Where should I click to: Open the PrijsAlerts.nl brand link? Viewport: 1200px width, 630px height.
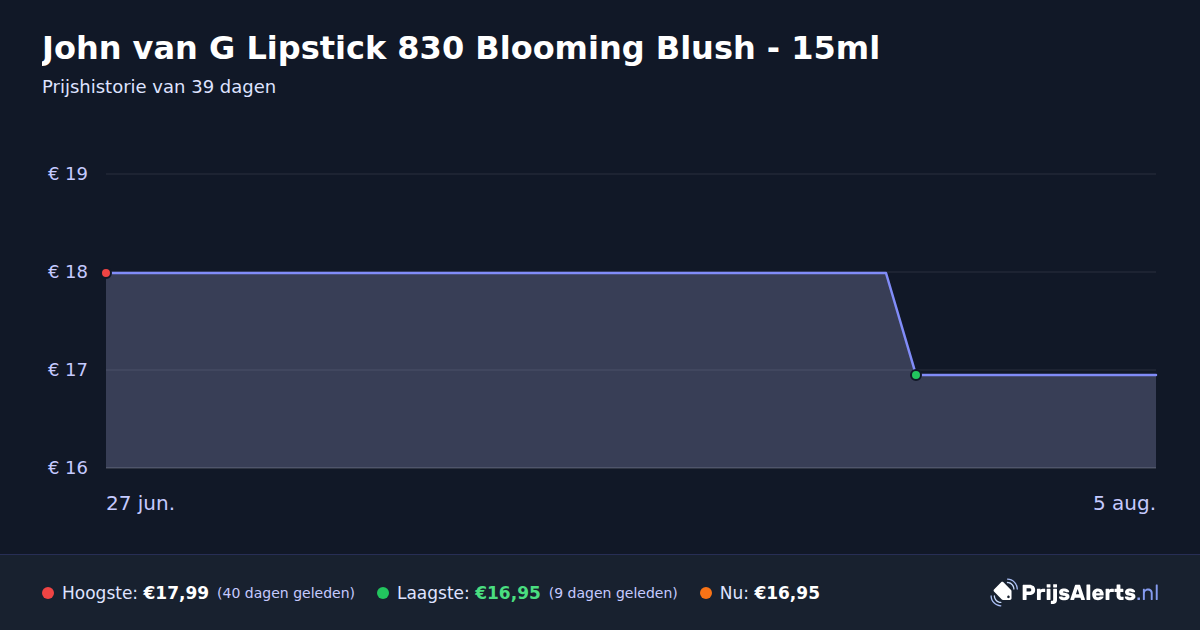point(1090,593)
